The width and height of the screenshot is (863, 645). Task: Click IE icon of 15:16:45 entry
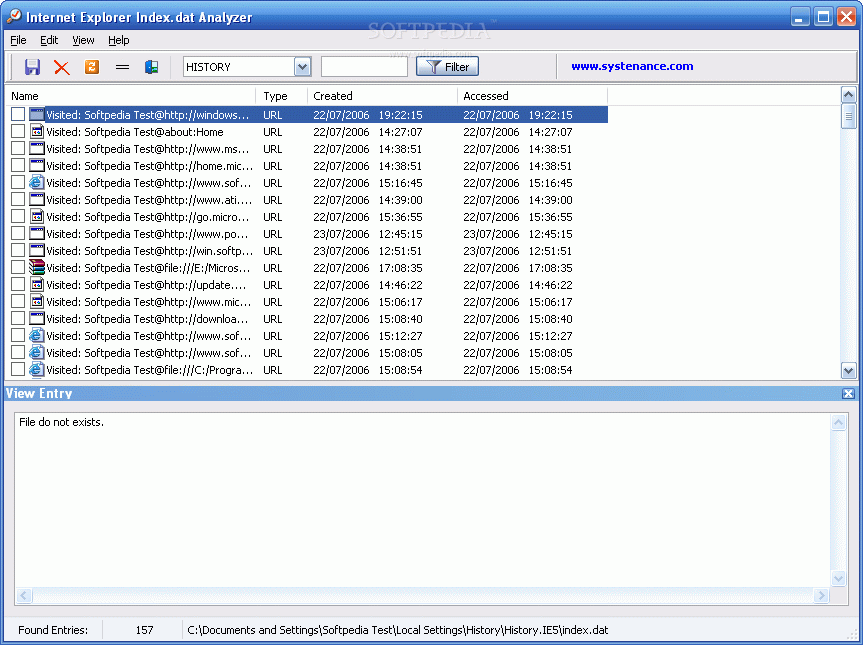pyautogui.click(x=37, y=182)
